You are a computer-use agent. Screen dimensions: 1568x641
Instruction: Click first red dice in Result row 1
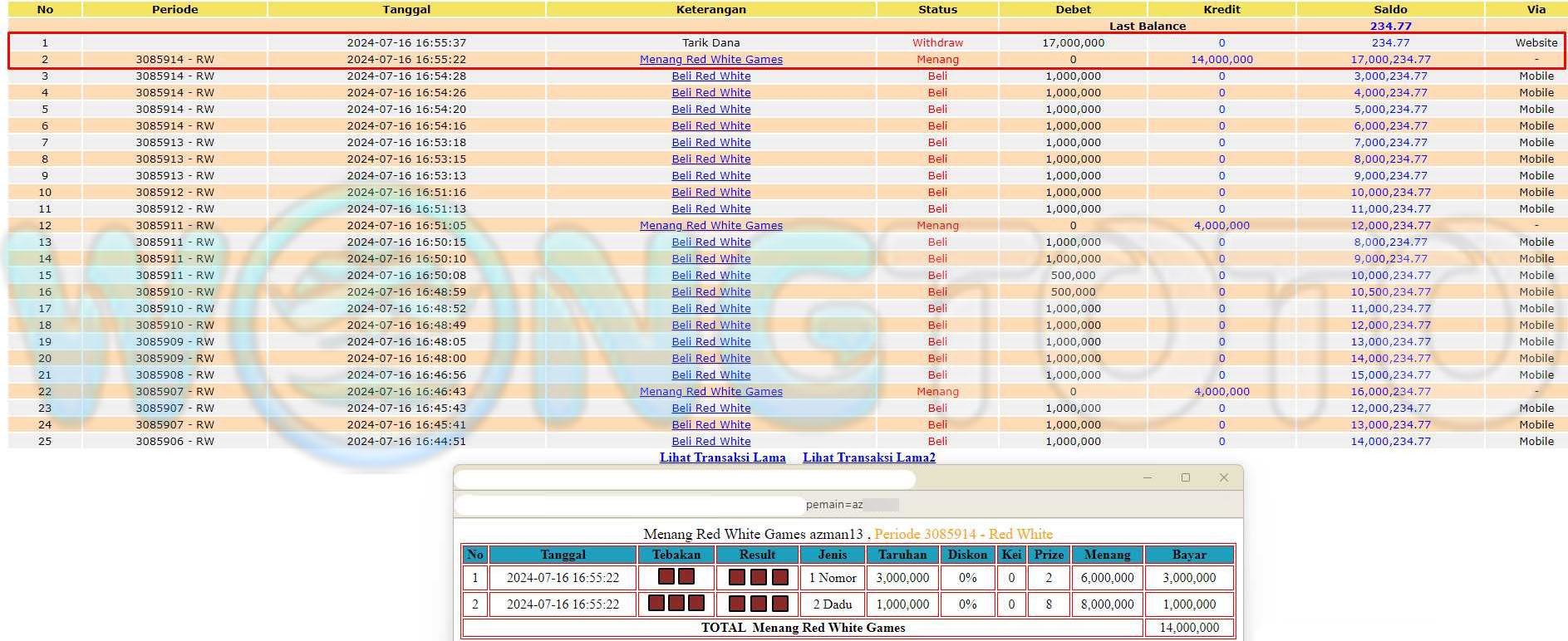[736, 577]
